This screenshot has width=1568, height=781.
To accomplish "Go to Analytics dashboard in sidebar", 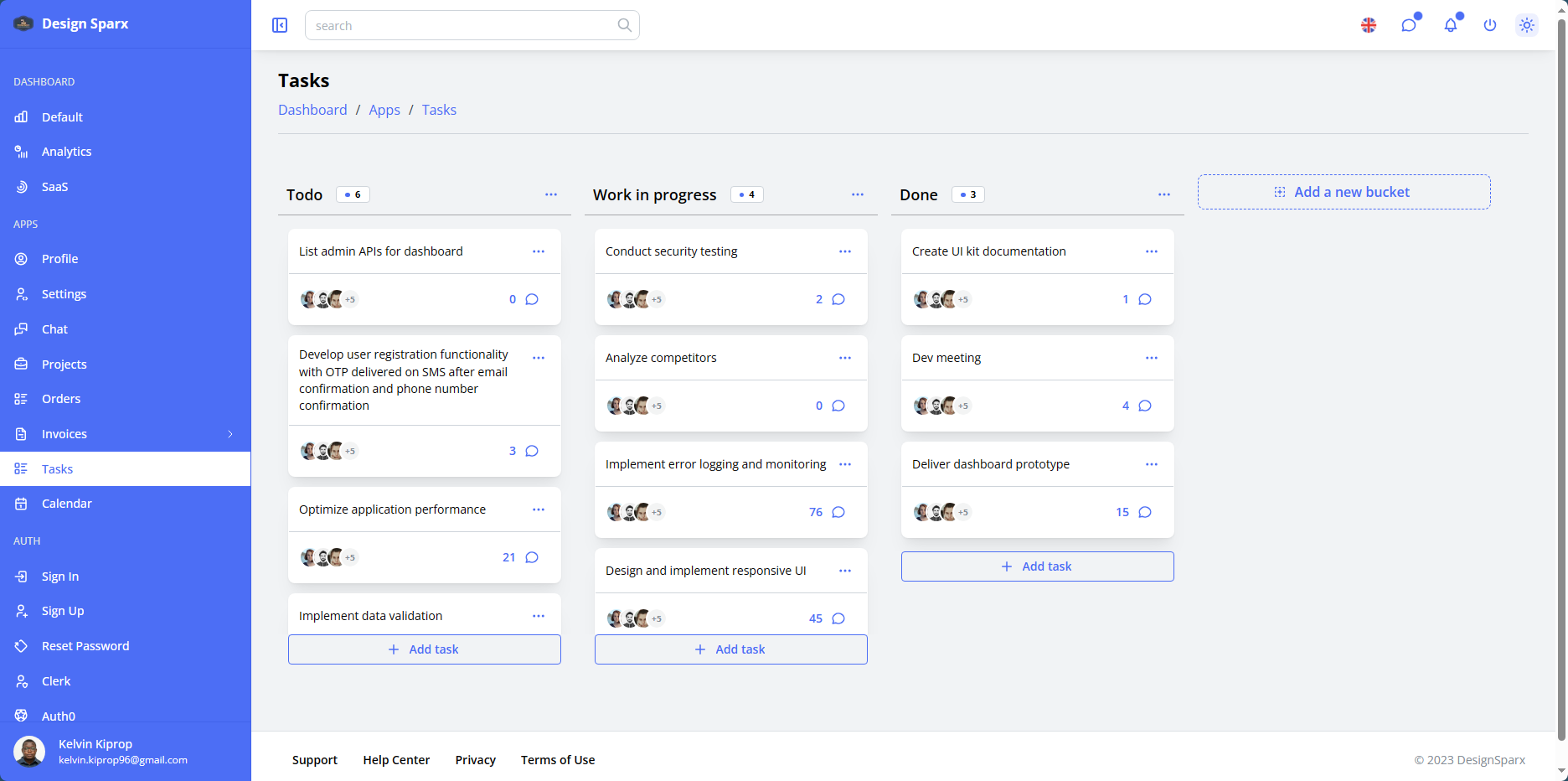I will pyautogui.click(x=67, y=152).
